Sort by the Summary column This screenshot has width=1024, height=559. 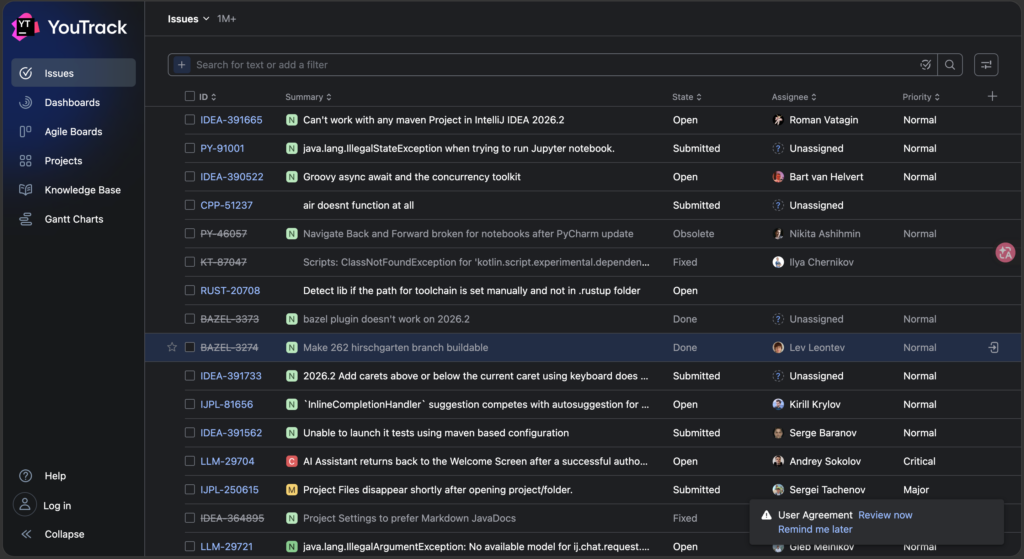pos(308,97)
